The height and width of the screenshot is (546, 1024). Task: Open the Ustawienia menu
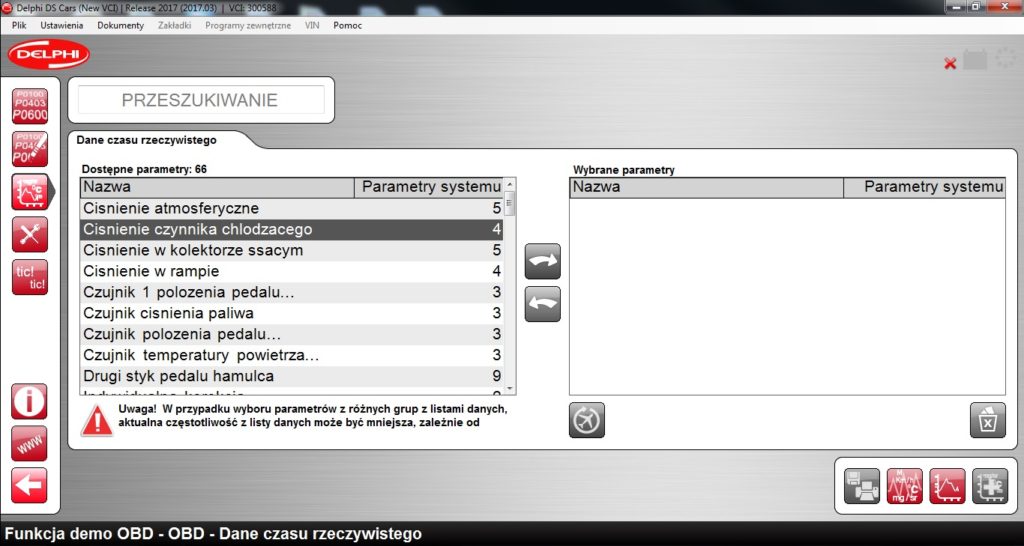click(61, 25)
